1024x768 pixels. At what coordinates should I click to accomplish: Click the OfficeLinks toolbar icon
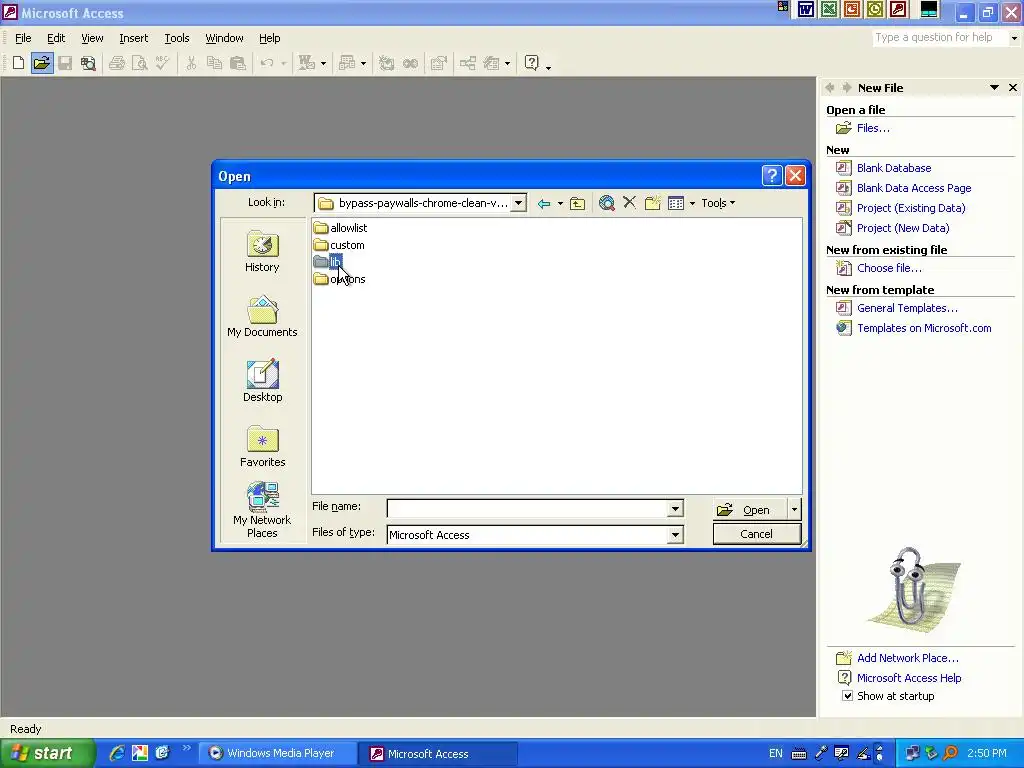(307, 63)
